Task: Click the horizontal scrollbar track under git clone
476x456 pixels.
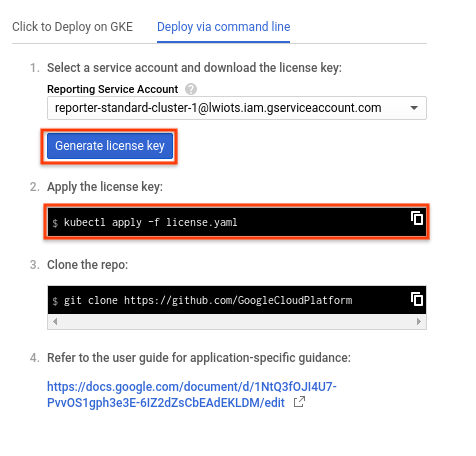Action: tap(237, 321)
